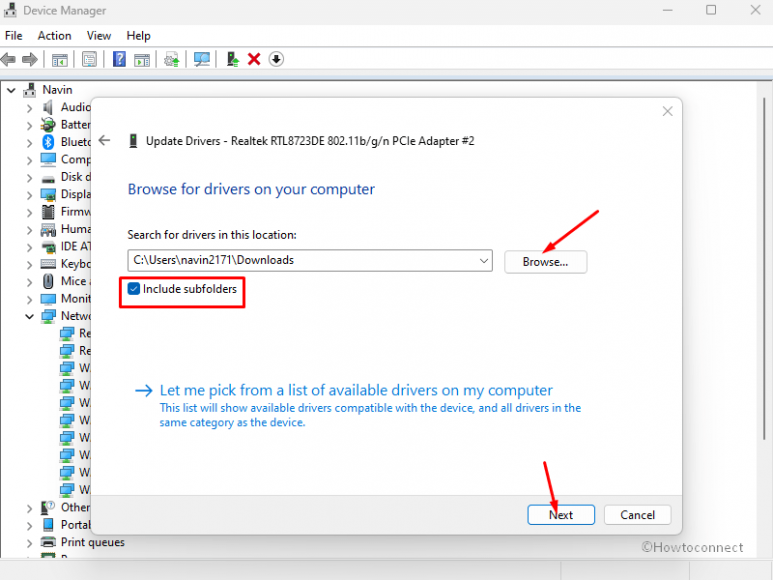This screenshot has height=580, width=773.
Task: Click the Forward arrow toolbar icon
Action: tap(30, 60)
